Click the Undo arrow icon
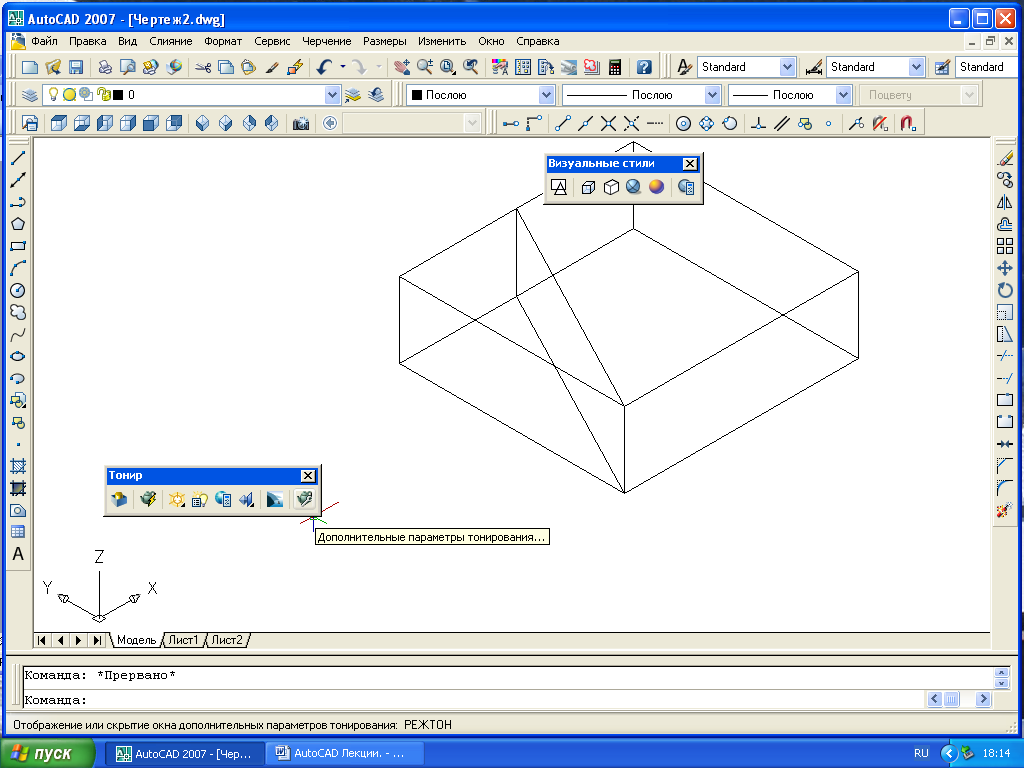1024x768 pixels. tap(324, 67)
